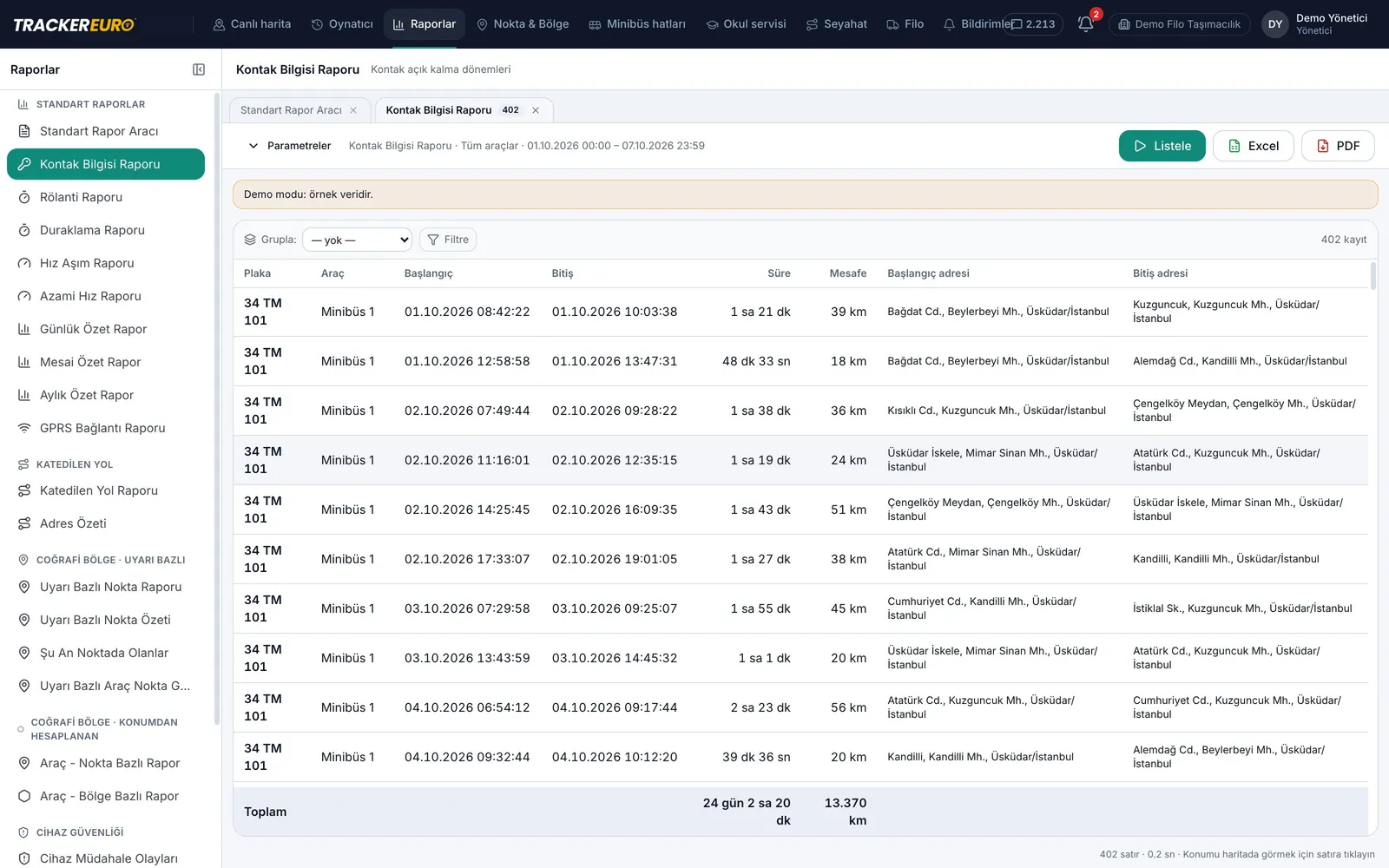Viewport: 1389px width, 868px height.
Task: Open the Demo Filo Taşımacılık selector
Action: pos(1179,24)
